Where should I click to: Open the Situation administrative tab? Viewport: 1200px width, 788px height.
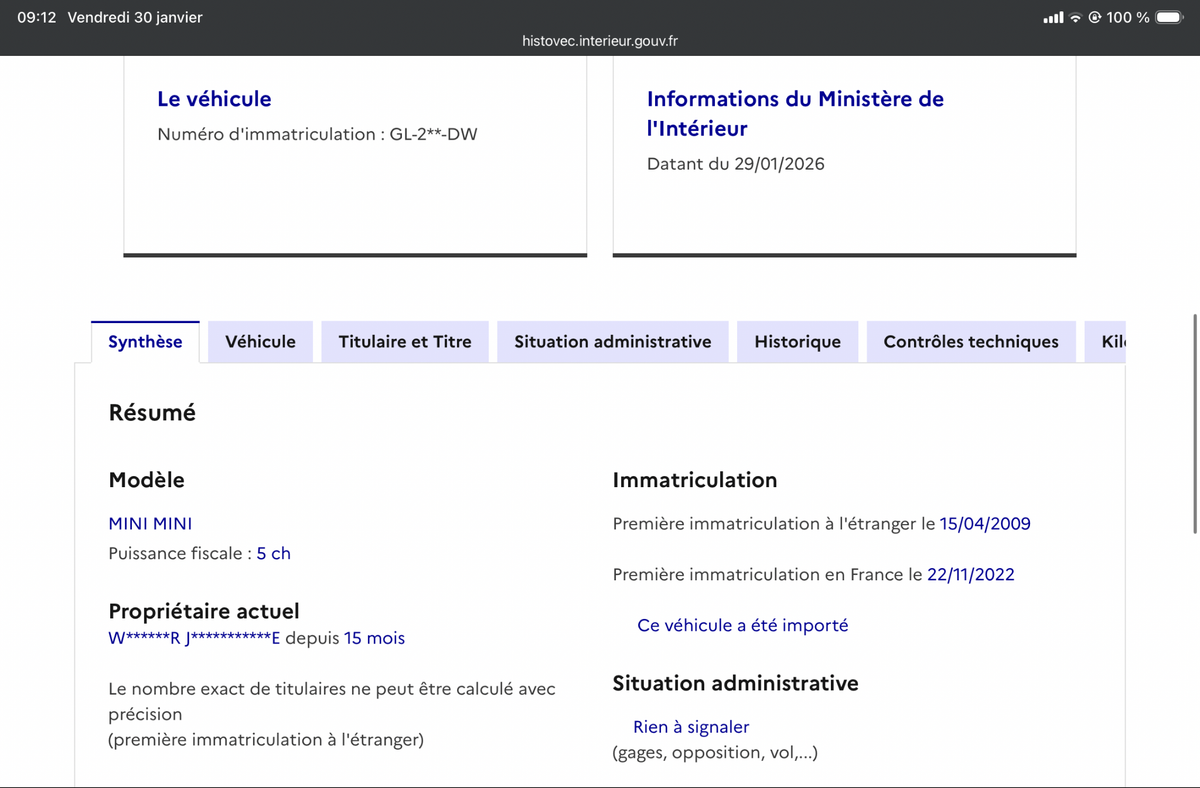612,342
